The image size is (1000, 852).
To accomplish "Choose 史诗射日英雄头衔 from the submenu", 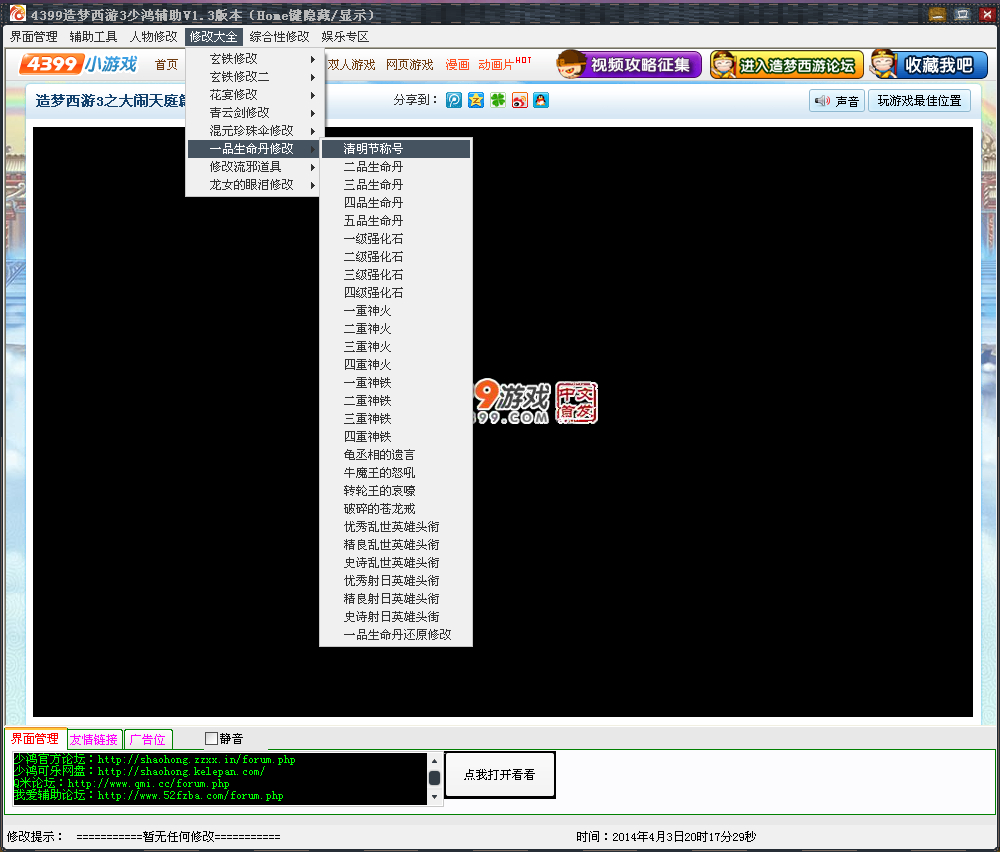I will [x=396, y=617].
